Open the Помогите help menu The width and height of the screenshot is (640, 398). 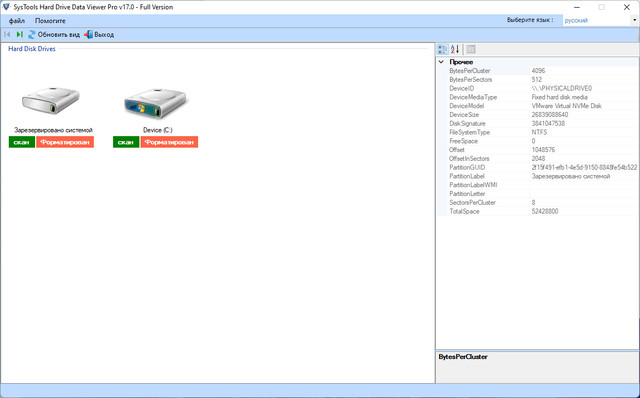pos(50,21)
